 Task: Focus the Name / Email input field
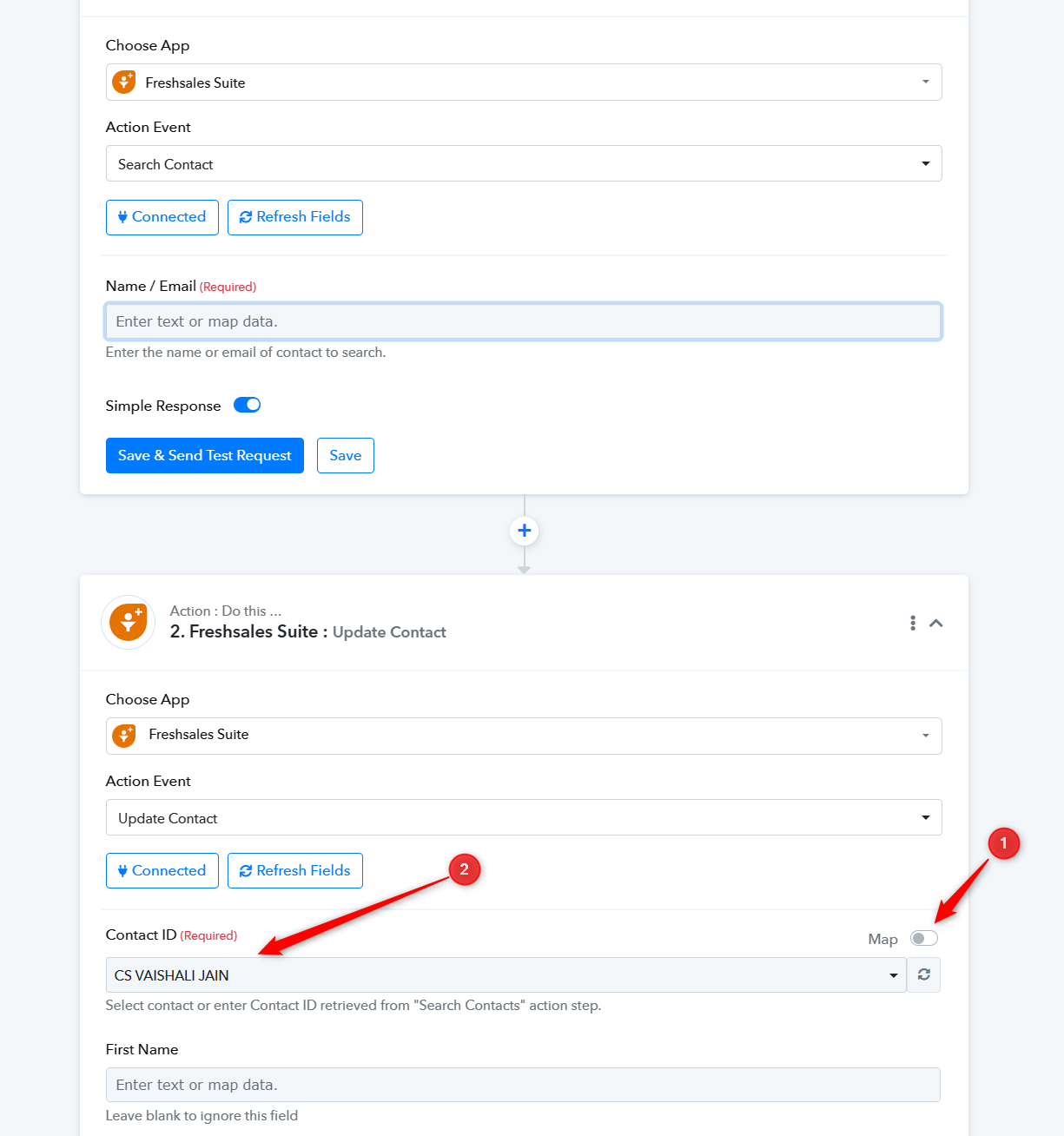(524, 321)
